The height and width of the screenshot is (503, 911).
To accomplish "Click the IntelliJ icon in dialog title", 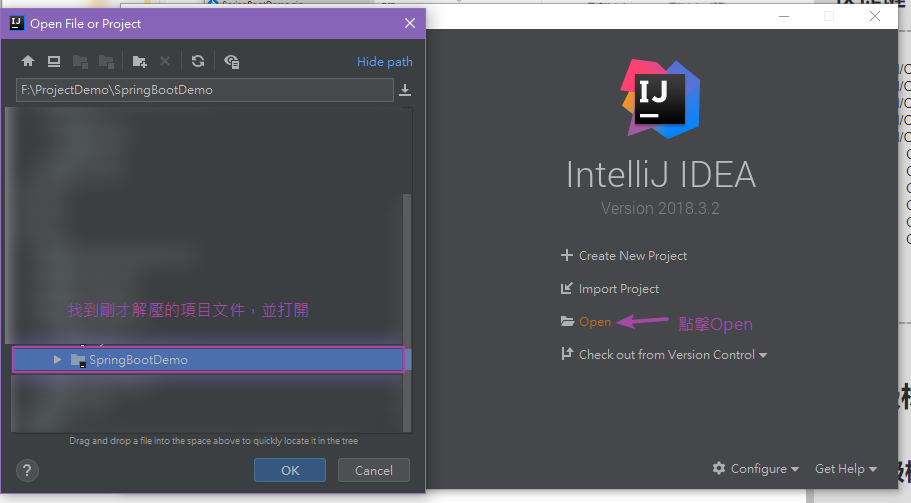I will pos(16,23).
